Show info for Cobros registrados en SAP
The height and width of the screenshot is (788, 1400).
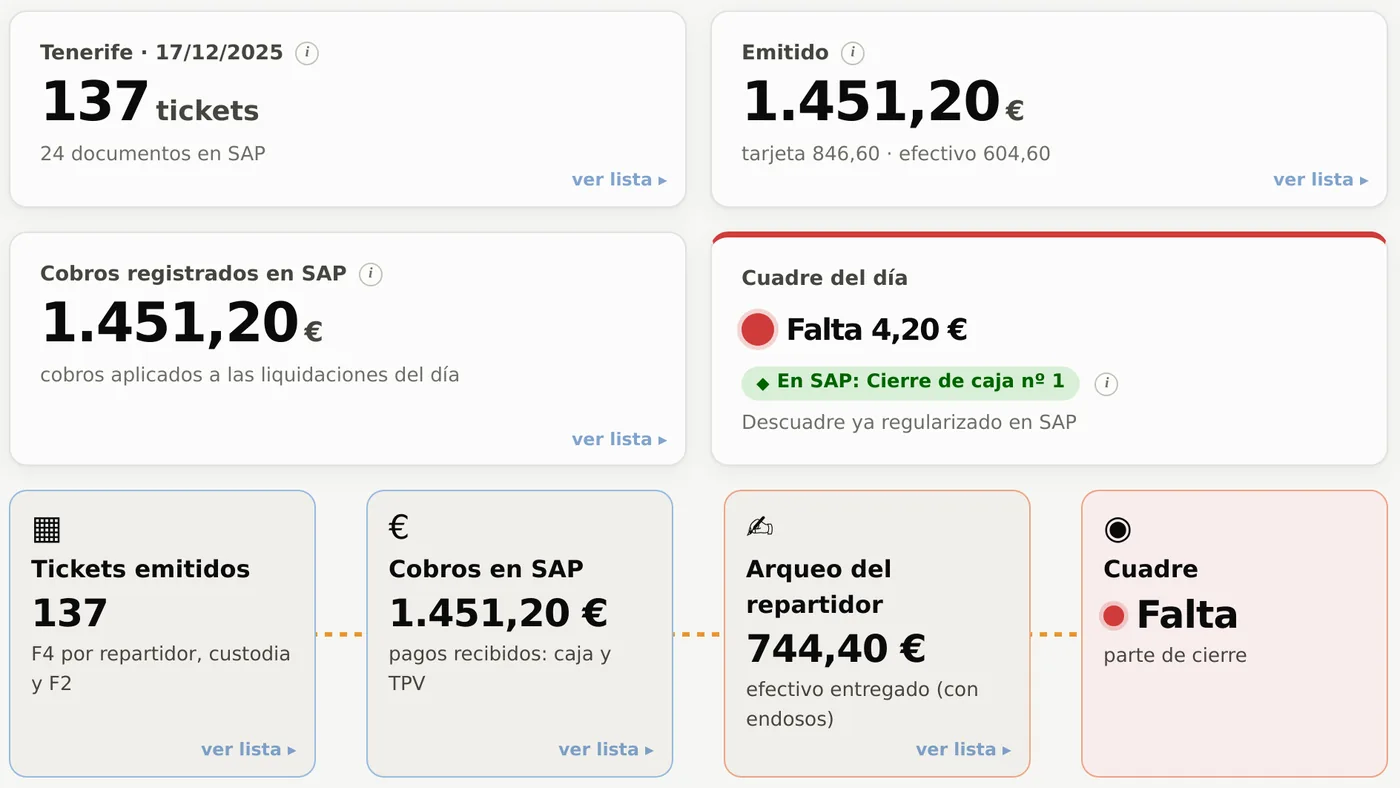pos(370,274)
